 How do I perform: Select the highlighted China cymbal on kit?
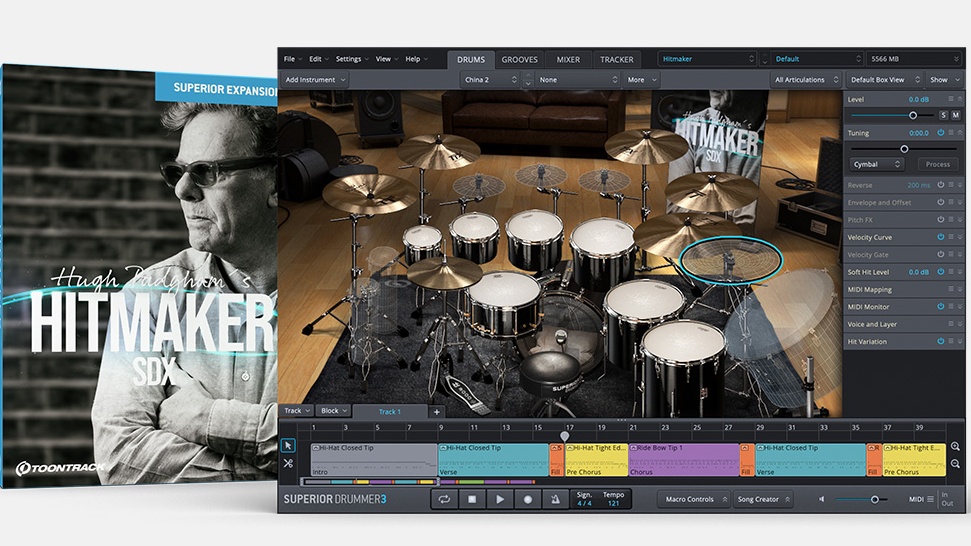731,260
